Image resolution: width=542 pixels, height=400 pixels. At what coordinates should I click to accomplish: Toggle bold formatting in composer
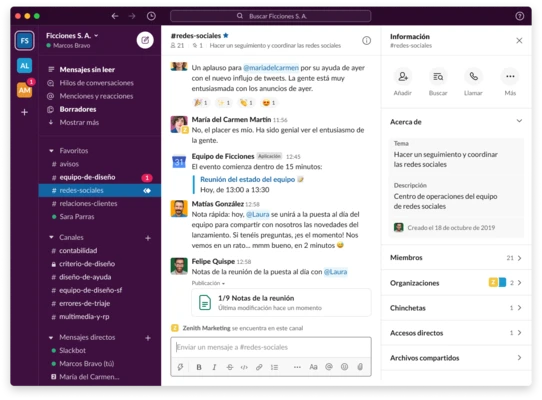click(199, 367)
